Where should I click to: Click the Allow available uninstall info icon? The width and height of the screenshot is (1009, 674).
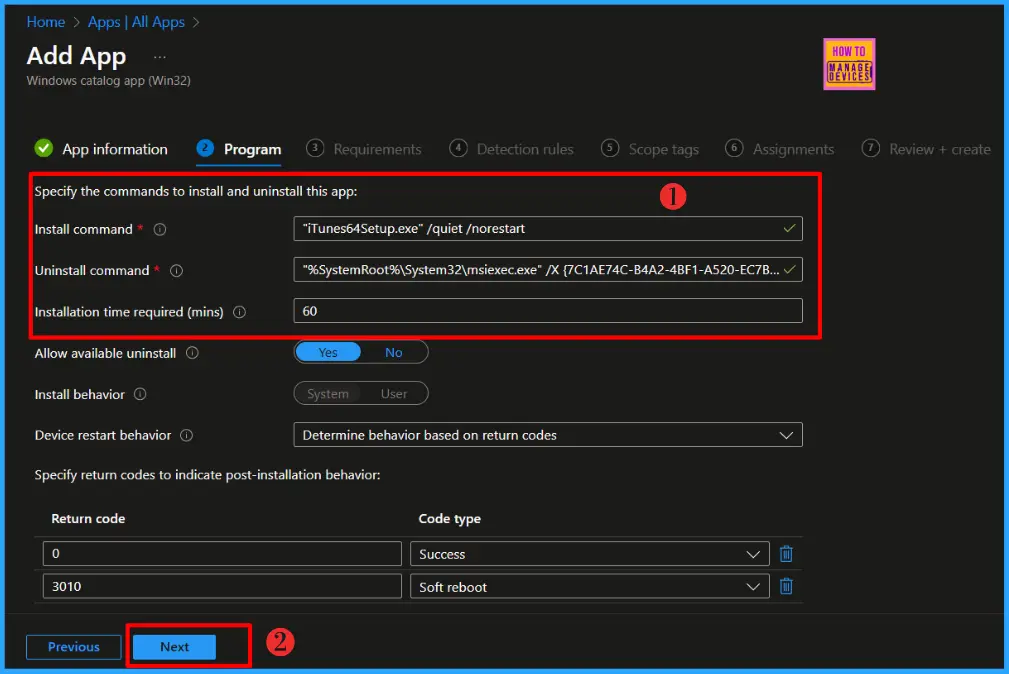(x=192, y=353)
